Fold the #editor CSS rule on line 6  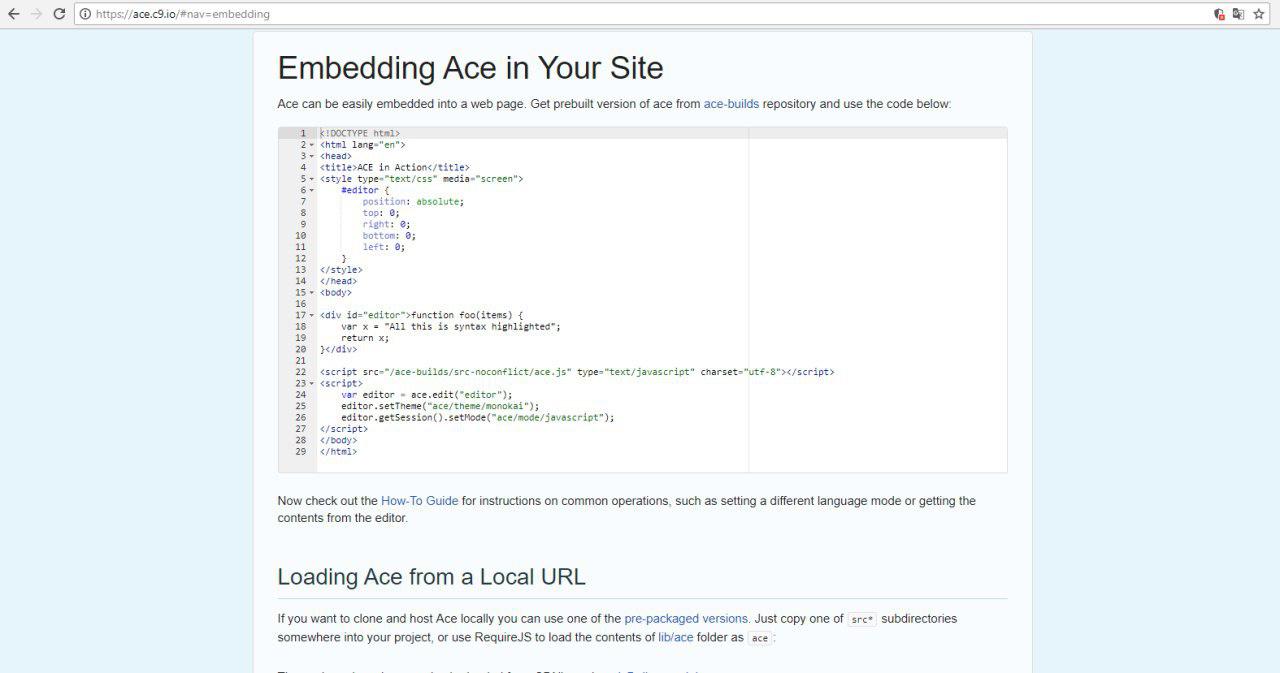[x=311, y=190]
